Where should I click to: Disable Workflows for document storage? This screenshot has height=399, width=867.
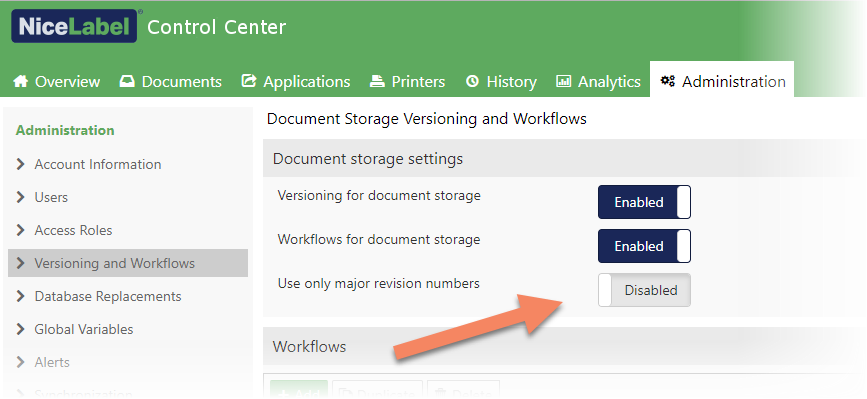pyautogui.click(x=644, y=246)
